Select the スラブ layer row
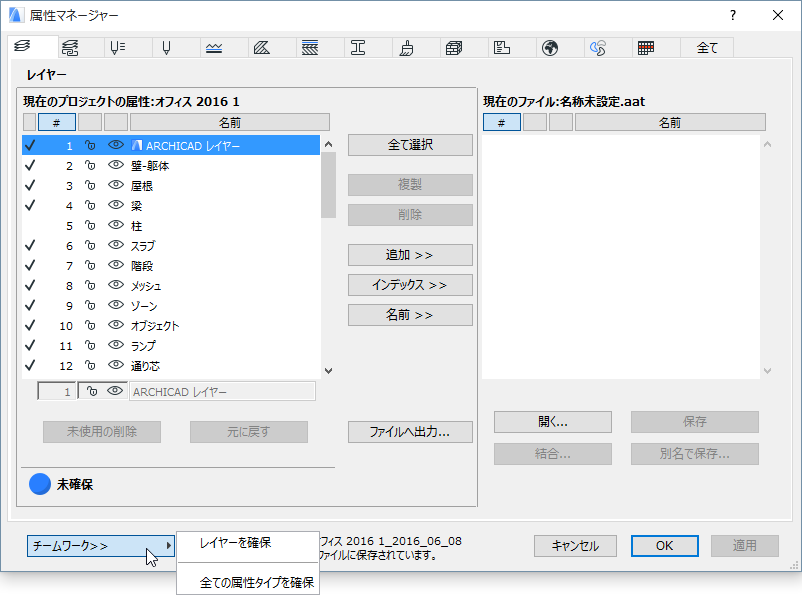The height and width of the screenshot is (595, 802). click(171, 246)
